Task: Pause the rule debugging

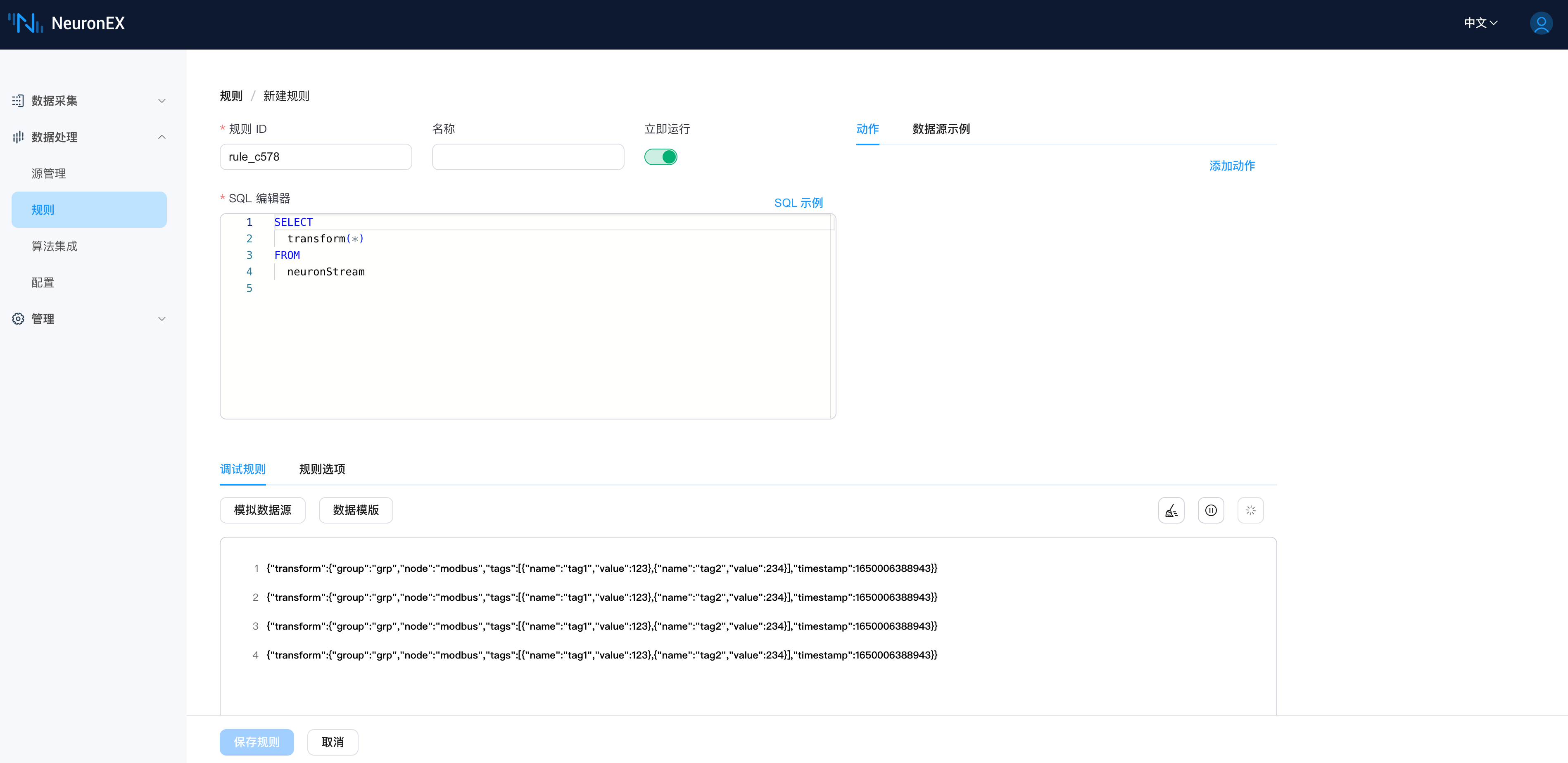Action: point(1210,510)
